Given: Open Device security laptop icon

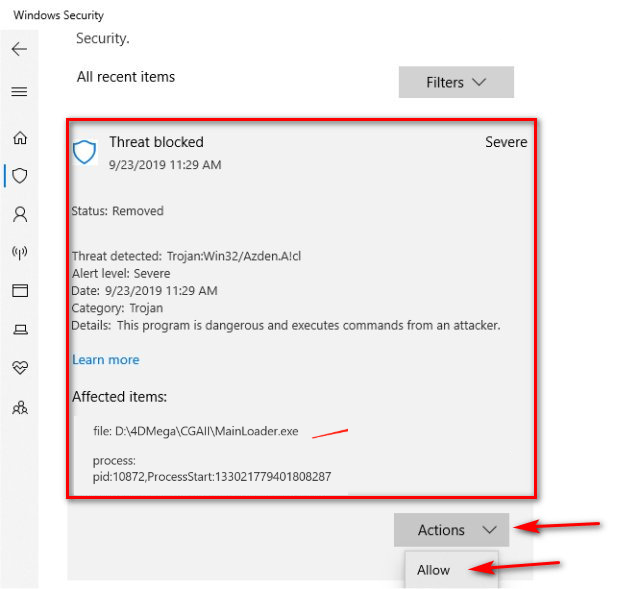Looking at the screenshot, I should click(x=19, y=329).
